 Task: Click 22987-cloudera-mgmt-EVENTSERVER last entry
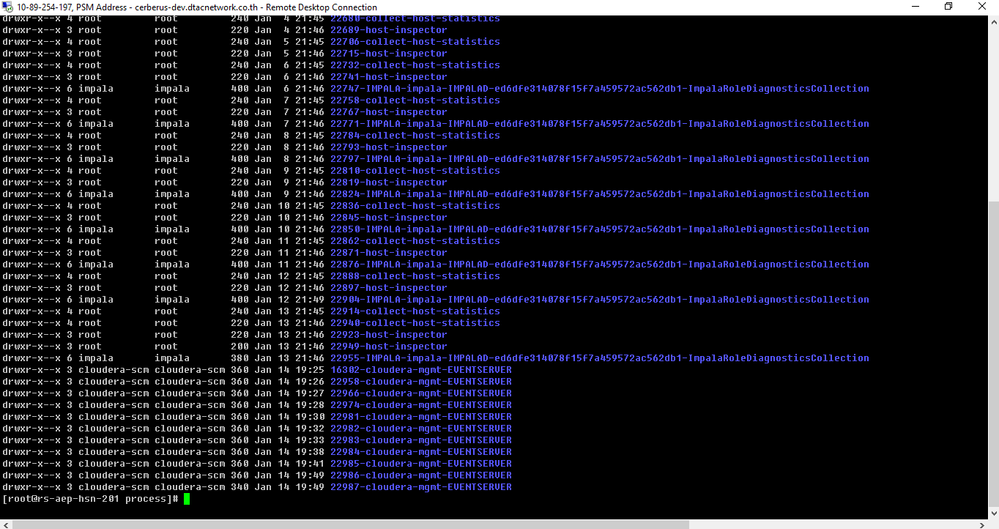(x=420, y=487)
